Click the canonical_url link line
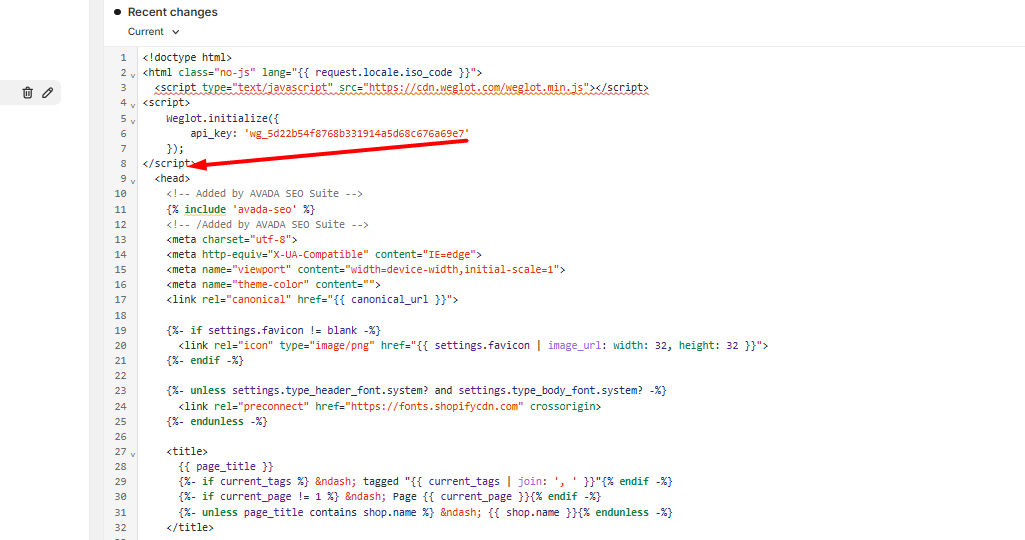Viewport: 1025px width, 540px height. [x=312, y=299]
